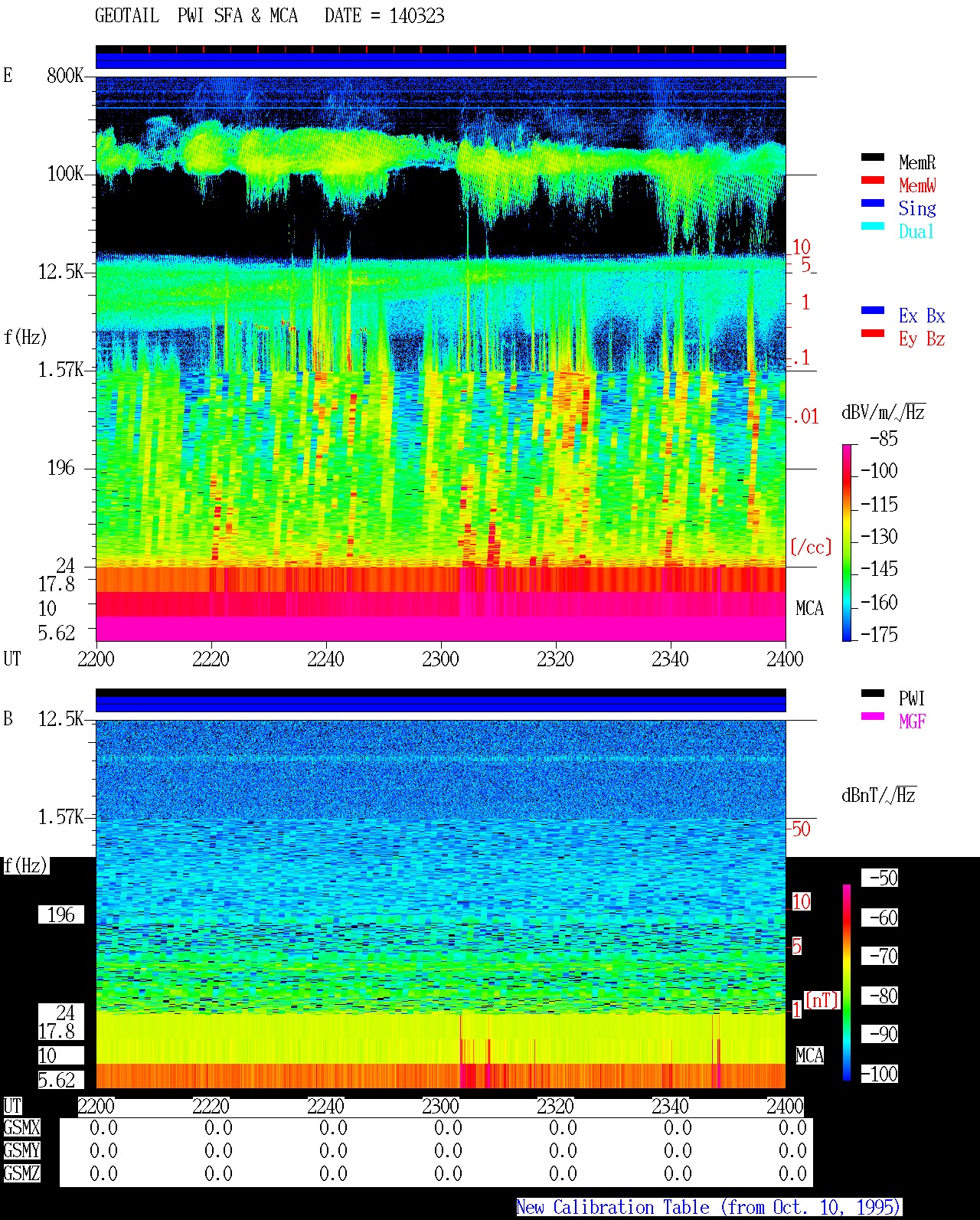This screenshot has height=1220, width=980.
Task: Click the black PWI legend swatch
Action: (x=873, y=694)
